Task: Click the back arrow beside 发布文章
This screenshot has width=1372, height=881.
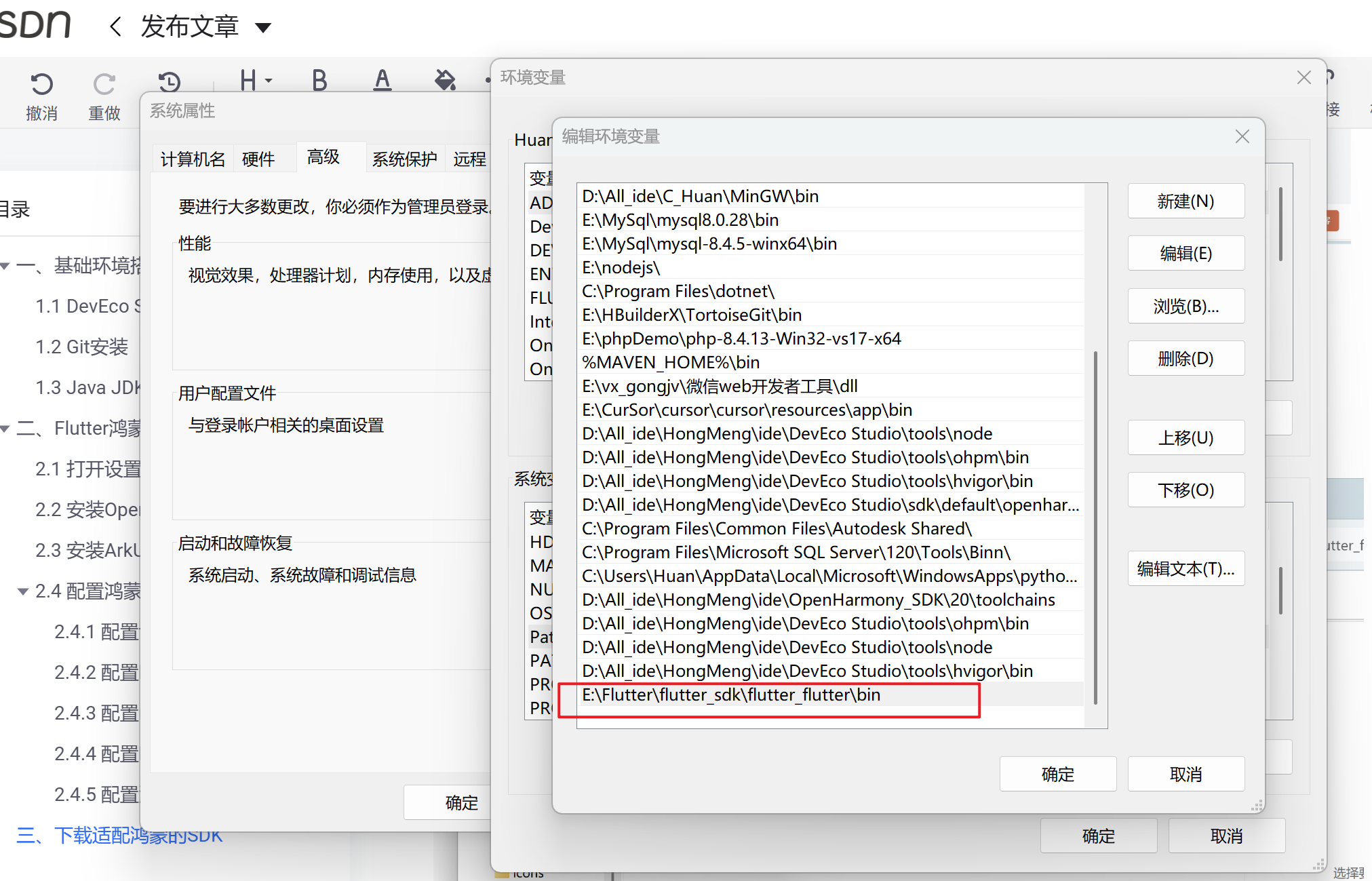Action: (x=115, y=27)
